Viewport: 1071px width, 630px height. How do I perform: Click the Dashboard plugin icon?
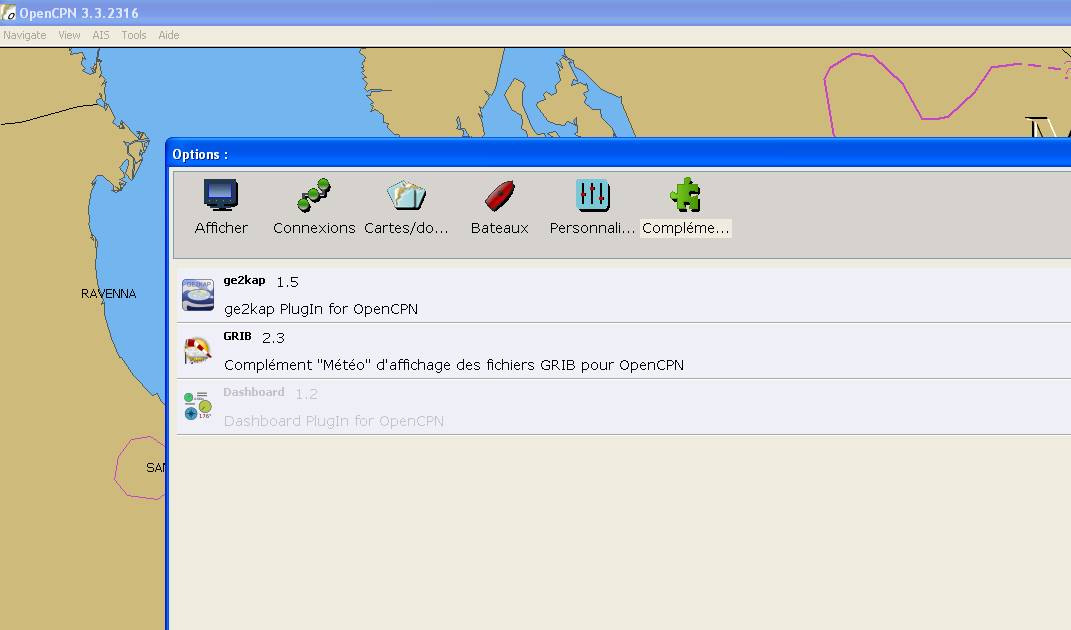click(197, 406)
